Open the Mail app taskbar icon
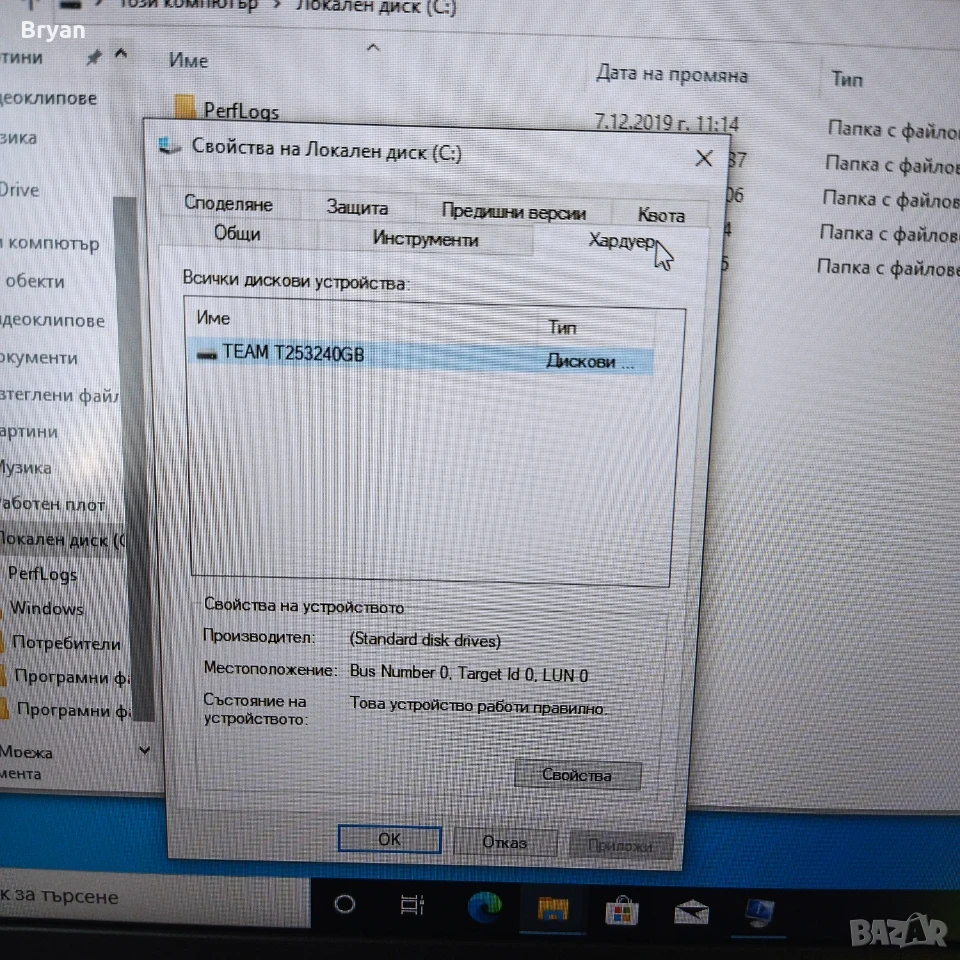 click(x=691, y=913)
